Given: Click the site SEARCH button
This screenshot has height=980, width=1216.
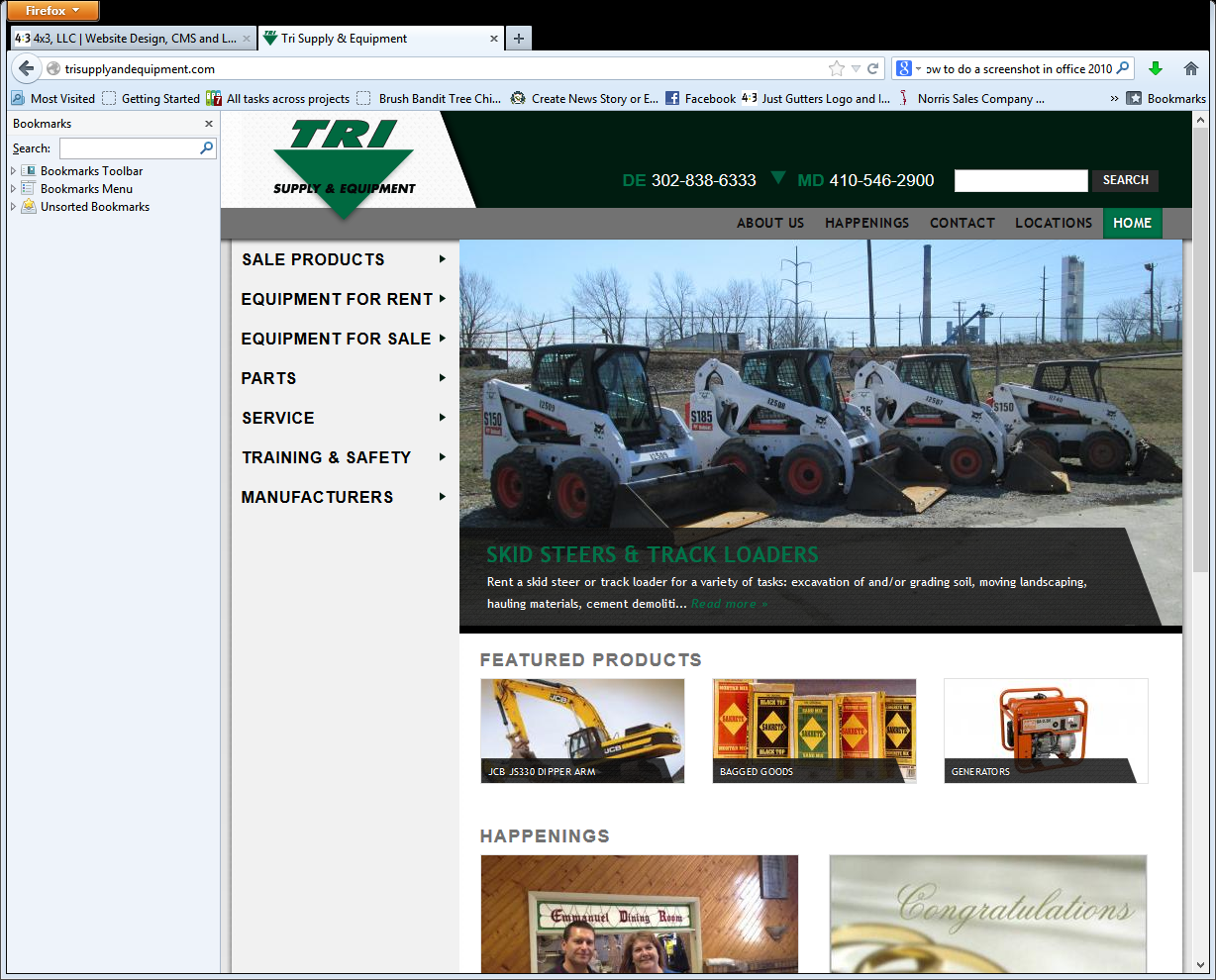Looking at the screenshot, I should [x=1124, y=180].
